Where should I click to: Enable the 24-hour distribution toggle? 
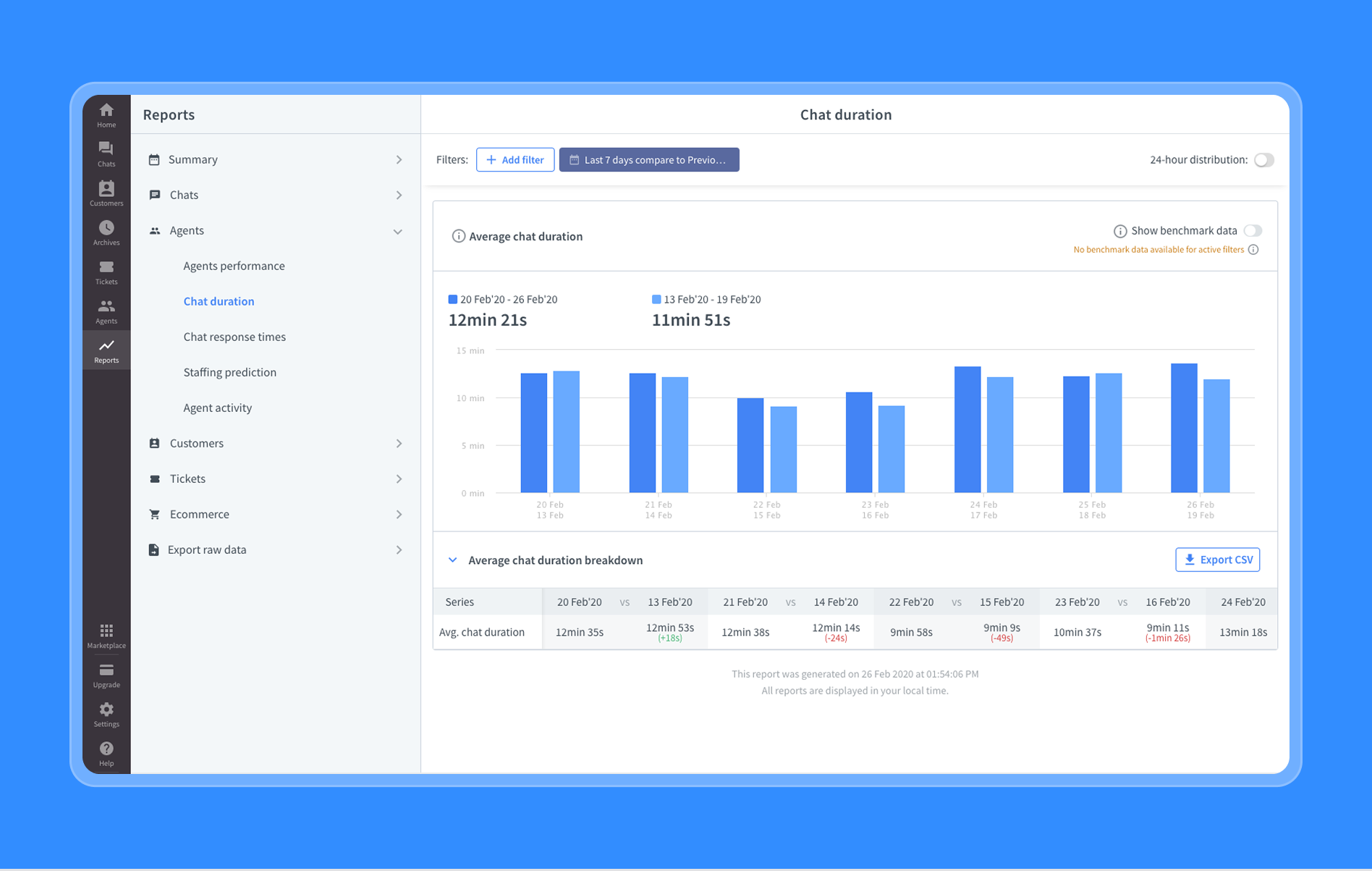[1263, 160]
